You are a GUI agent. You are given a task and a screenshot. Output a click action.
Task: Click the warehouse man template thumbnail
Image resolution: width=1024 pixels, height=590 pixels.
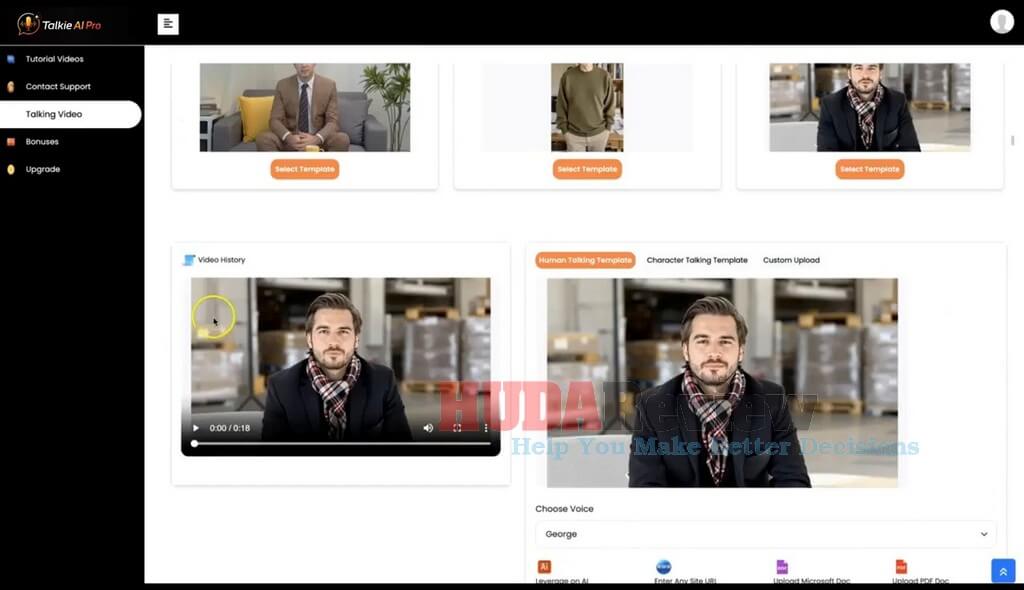(x=869, y=107)
